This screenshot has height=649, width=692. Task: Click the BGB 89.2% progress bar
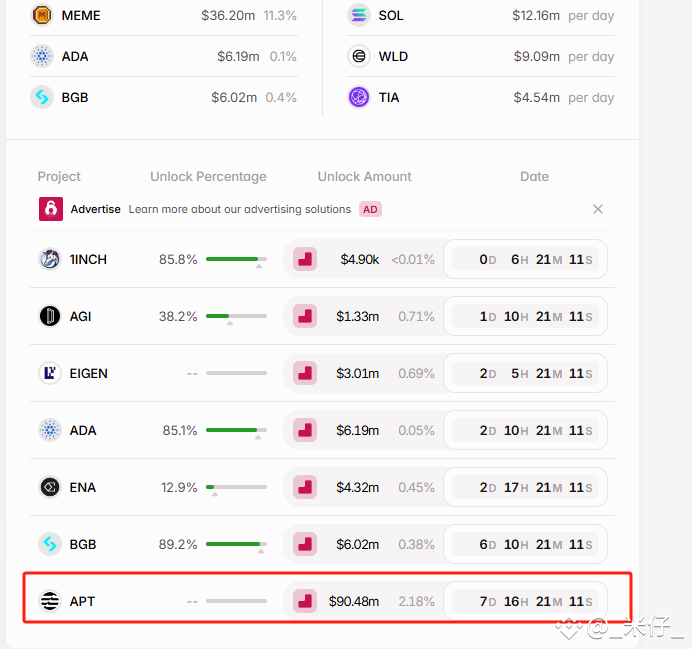(236, 544)
